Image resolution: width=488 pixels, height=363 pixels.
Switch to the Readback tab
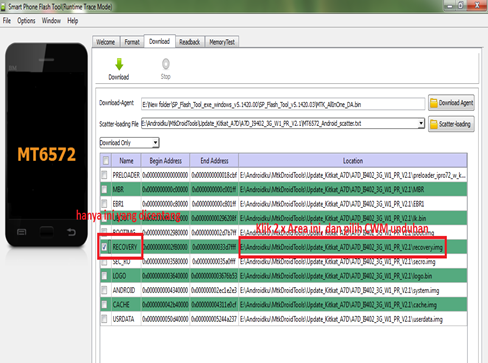click(x=189, y=42)
